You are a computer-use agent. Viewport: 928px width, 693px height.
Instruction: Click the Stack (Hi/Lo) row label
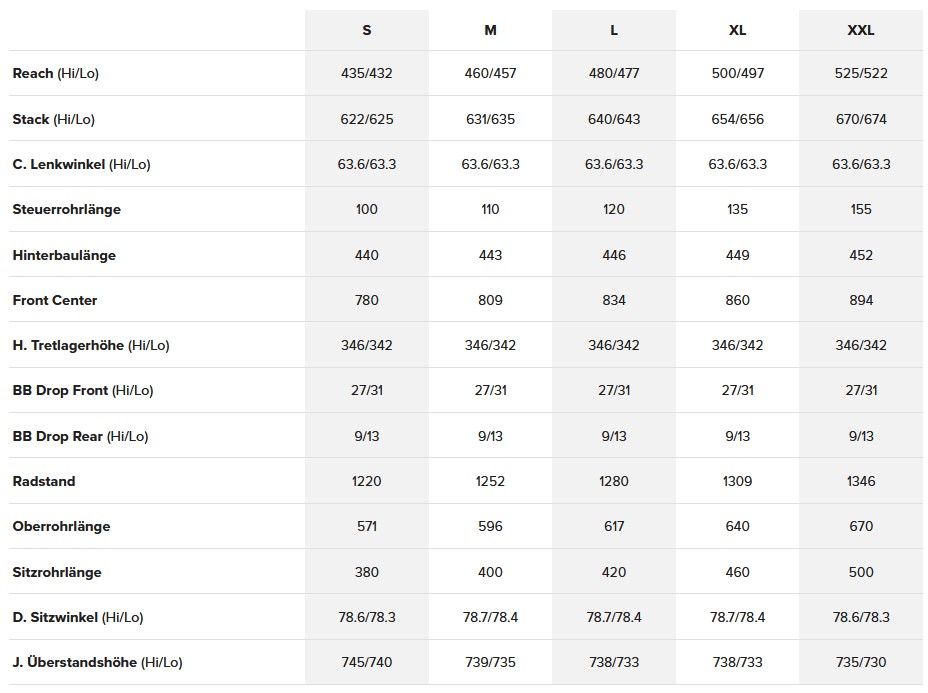(x=53, y=119)
